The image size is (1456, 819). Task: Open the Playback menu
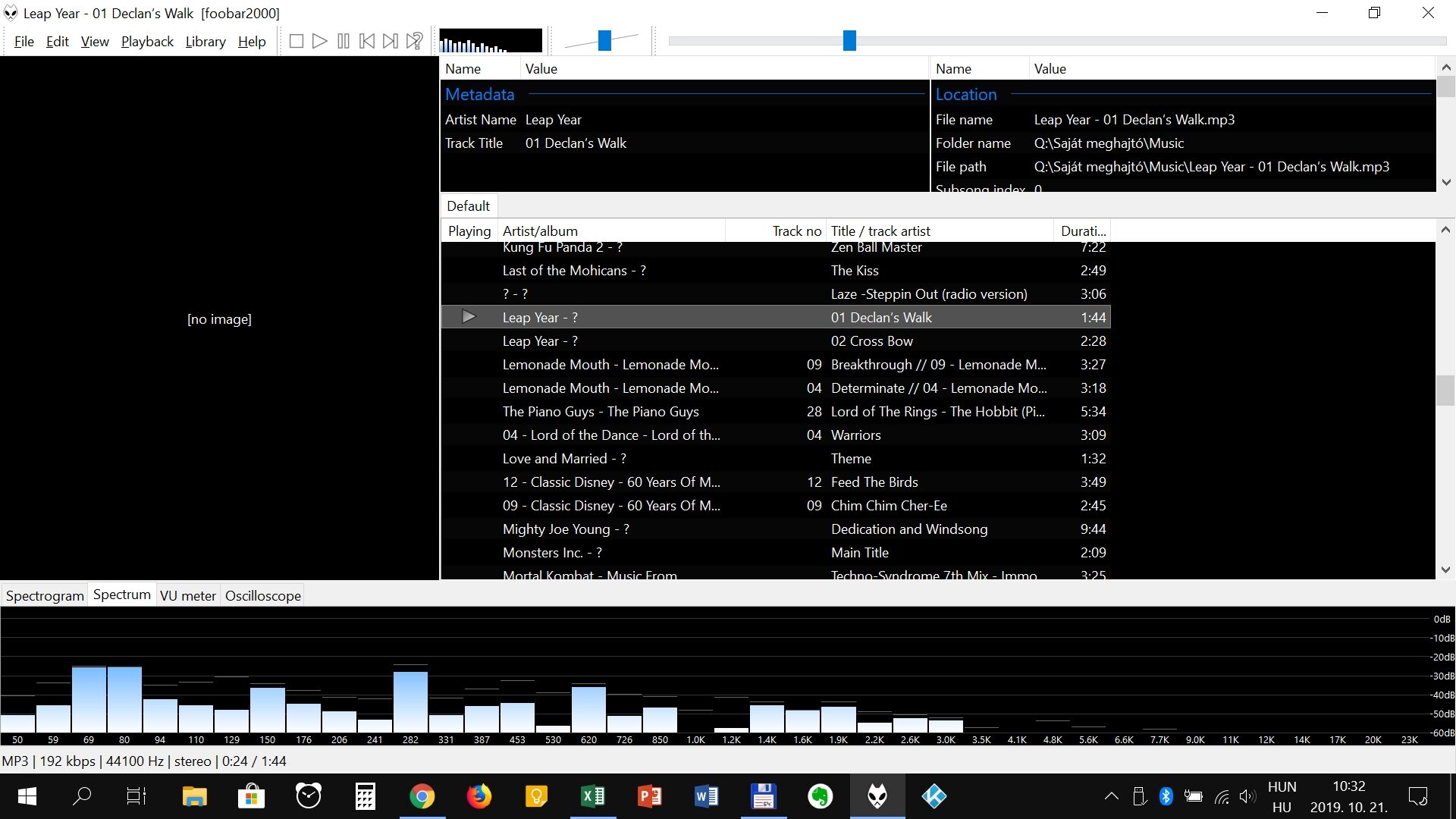pos(147,42)
